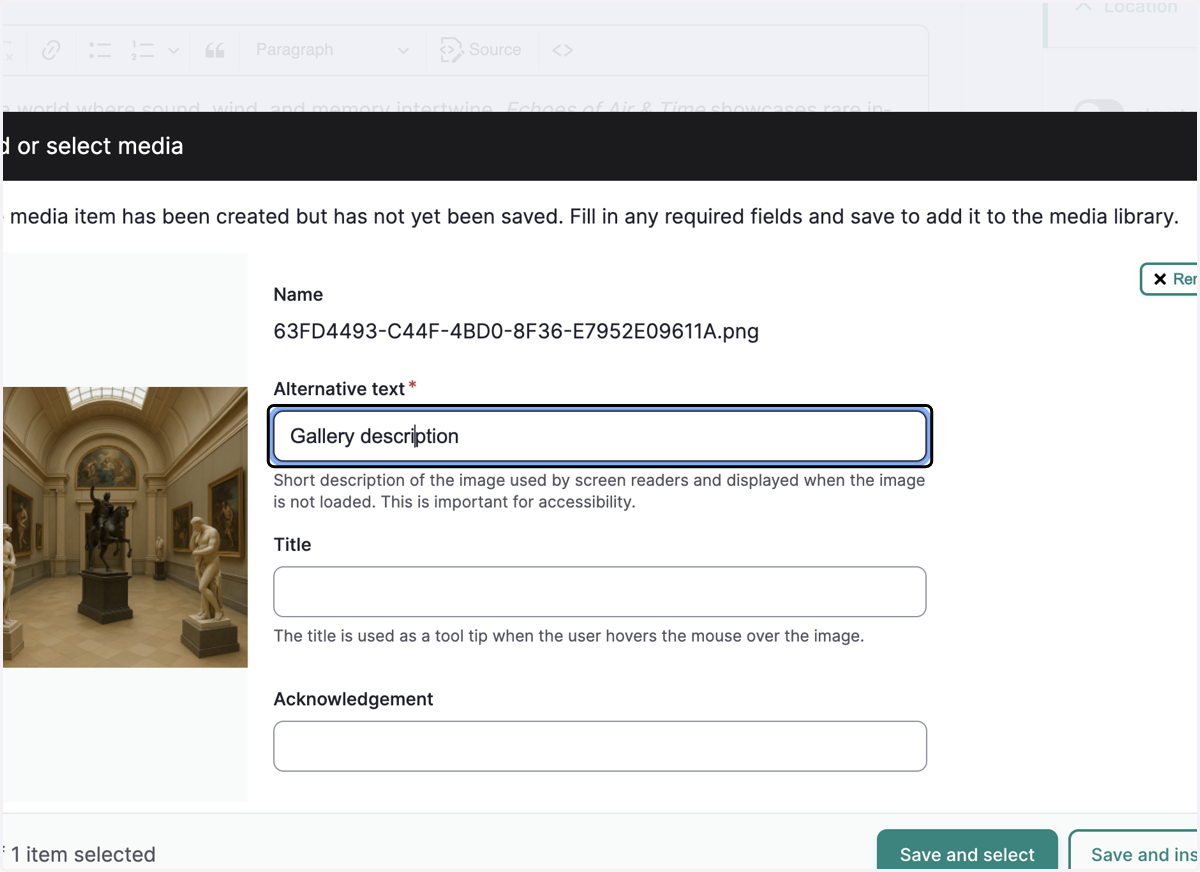Click the block quote icon
The height and width of the screenshot is (872, 1200).
[x=214, y=50]
